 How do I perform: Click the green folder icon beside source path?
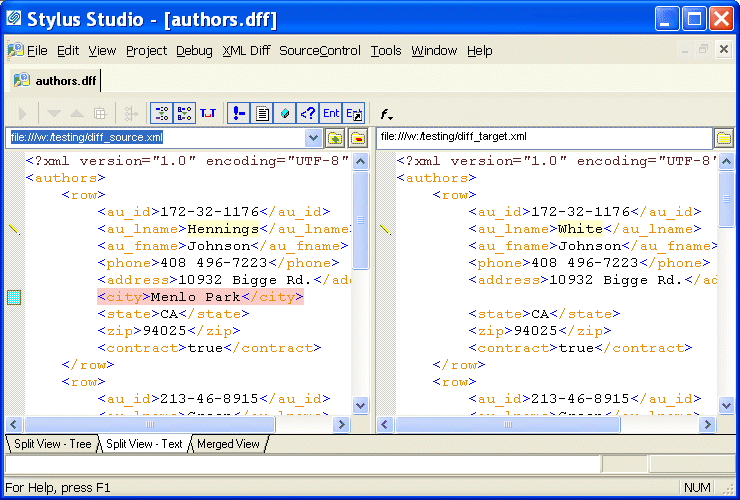pos(336,138)
